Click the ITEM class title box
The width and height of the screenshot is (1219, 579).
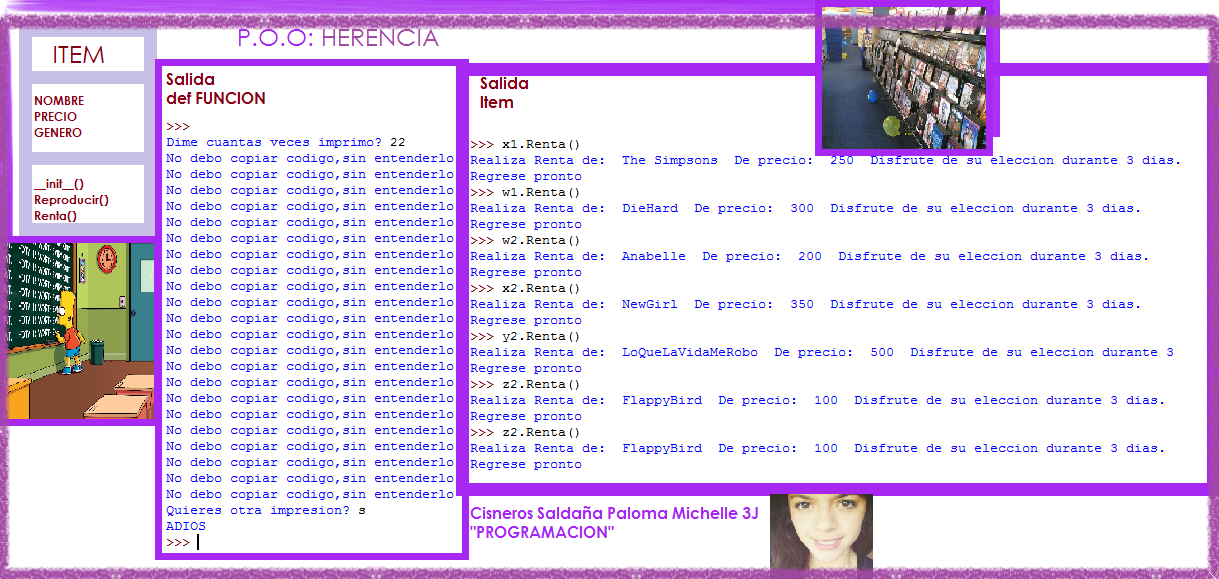(87, 55)
